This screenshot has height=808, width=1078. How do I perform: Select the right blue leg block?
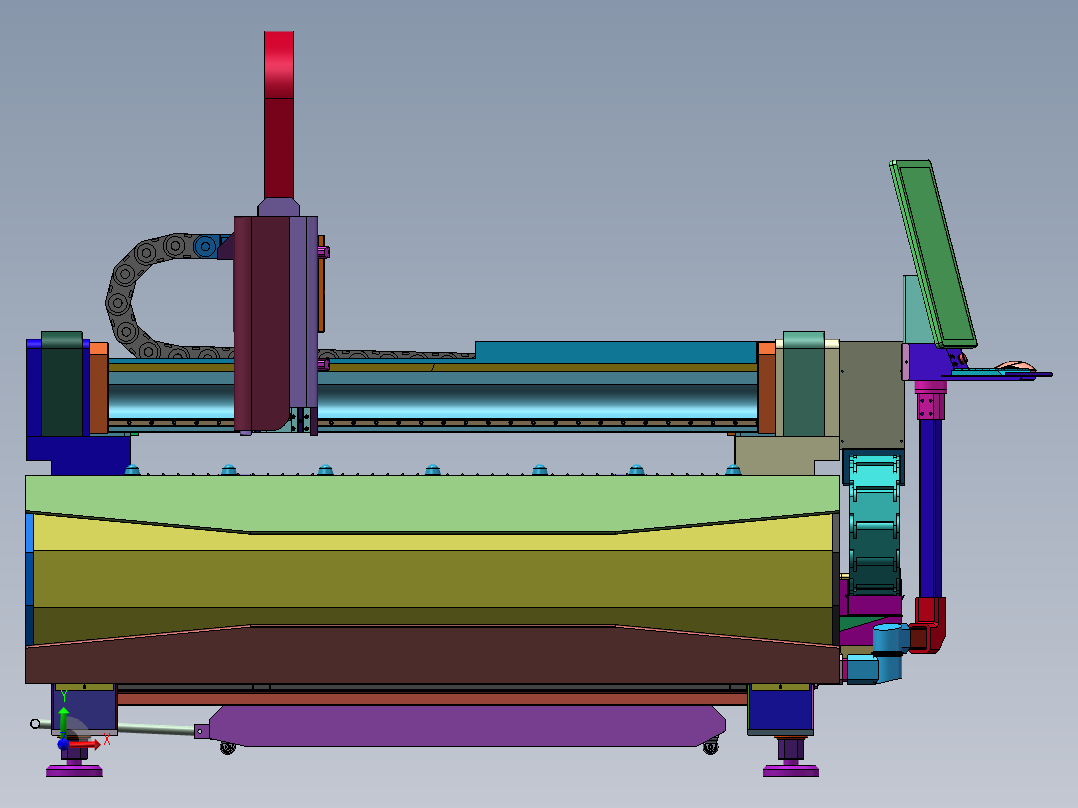pos(781,710)
